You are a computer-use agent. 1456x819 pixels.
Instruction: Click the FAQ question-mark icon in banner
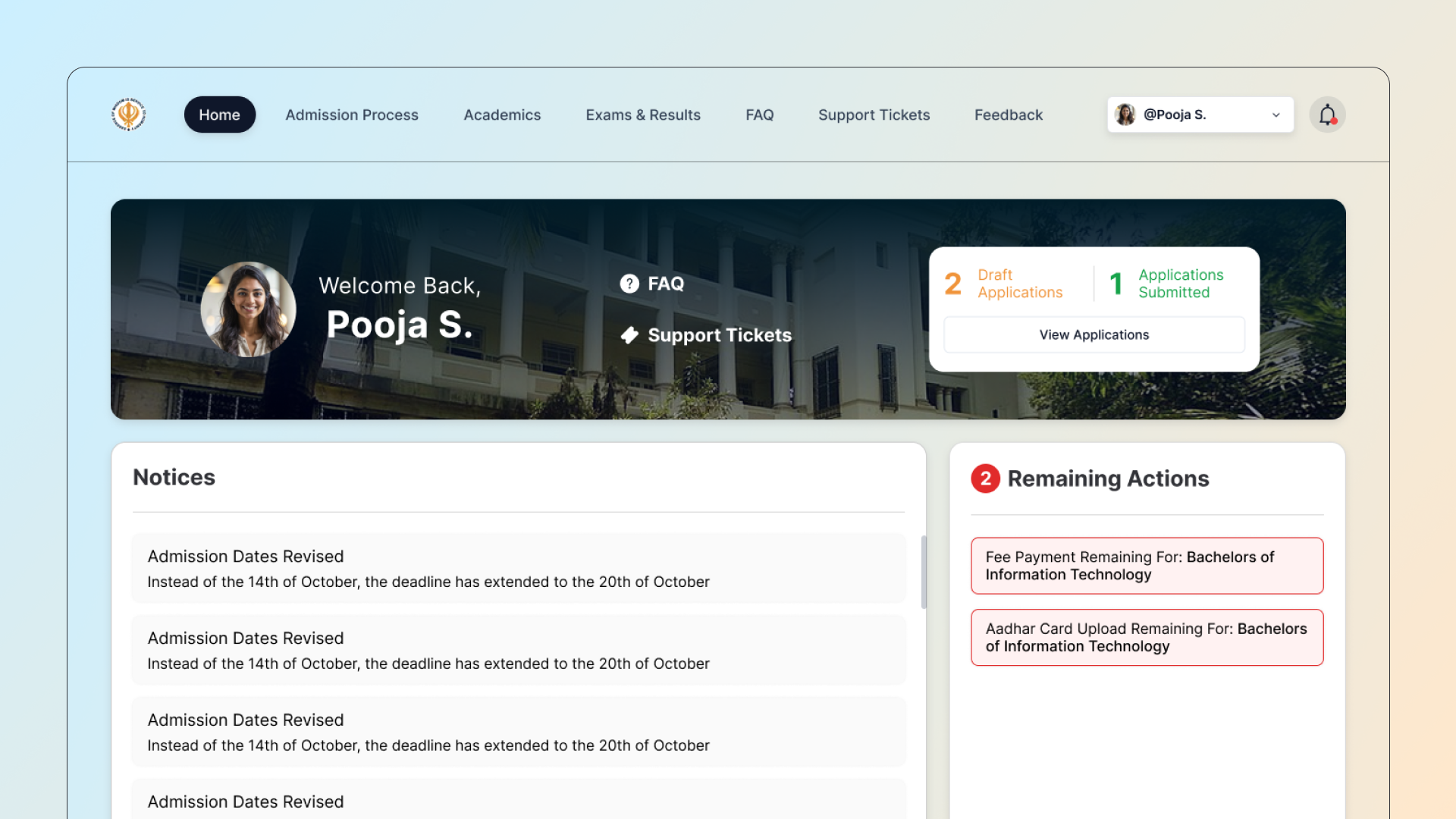[x=629, y=284]
